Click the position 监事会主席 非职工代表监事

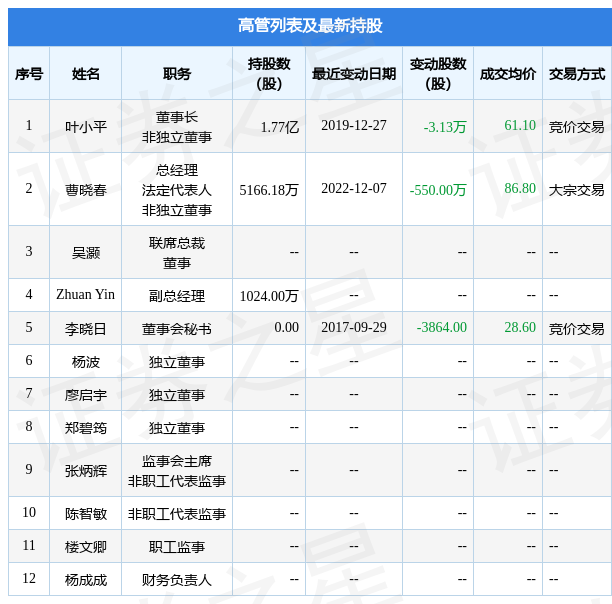coord(177,471)
